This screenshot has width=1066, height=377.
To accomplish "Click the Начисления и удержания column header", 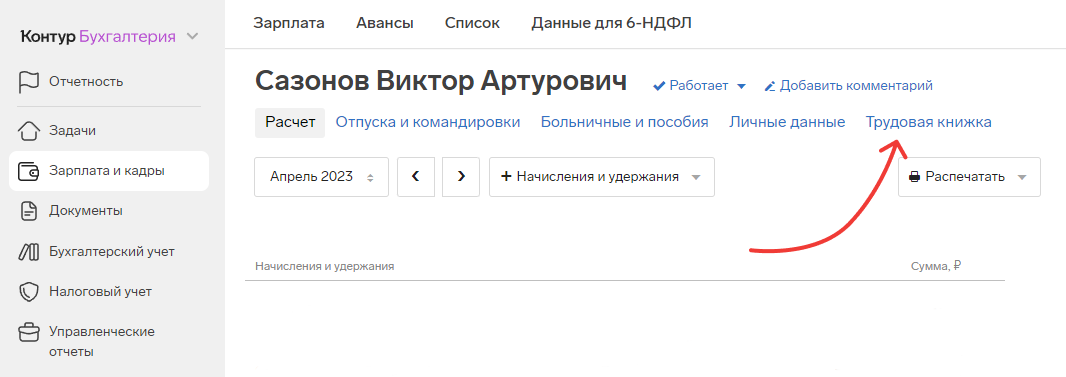I will click(x=325, y=266).
